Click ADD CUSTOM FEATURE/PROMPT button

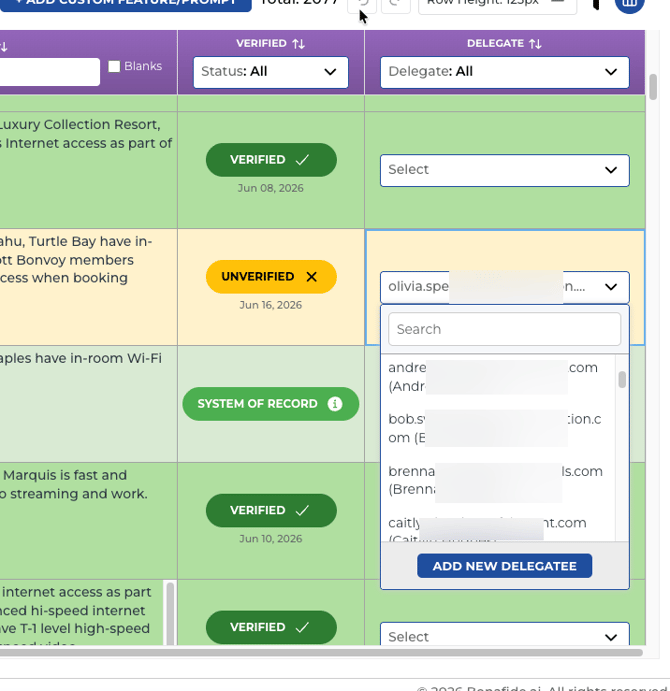click(126, 4)
